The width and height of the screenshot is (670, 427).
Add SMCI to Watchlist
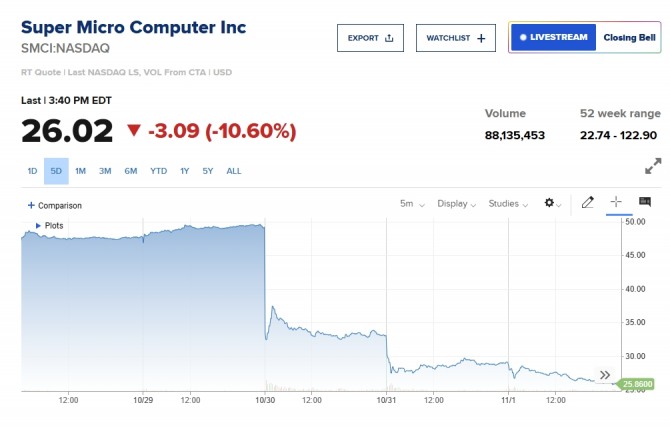tap(455, 38)
